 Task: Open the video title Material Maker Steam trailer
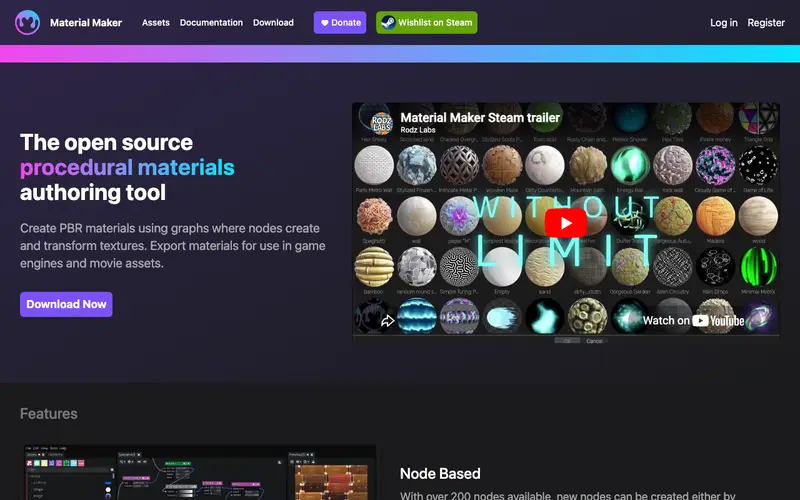(480, 117)
